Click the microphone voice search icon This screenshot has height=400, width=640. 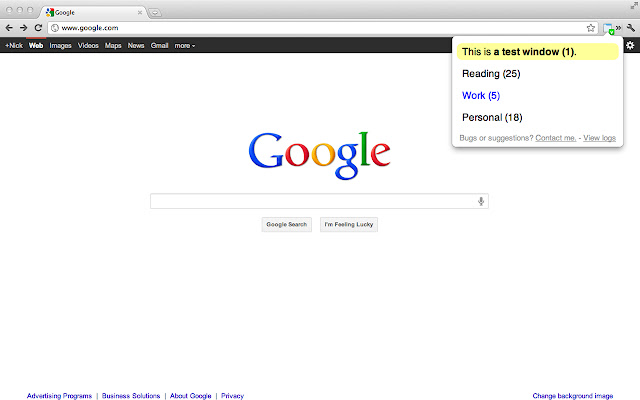(x=481, y=201)
